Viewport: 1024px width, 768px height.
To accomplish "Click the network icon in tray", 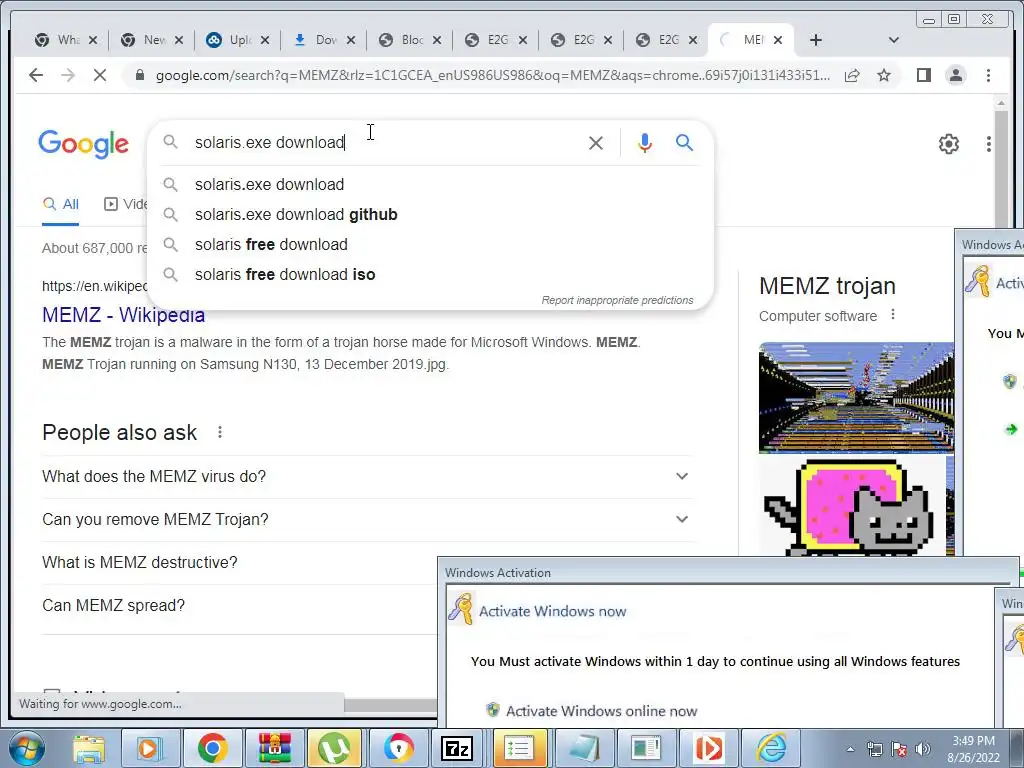I will click(x=874, y=749).
